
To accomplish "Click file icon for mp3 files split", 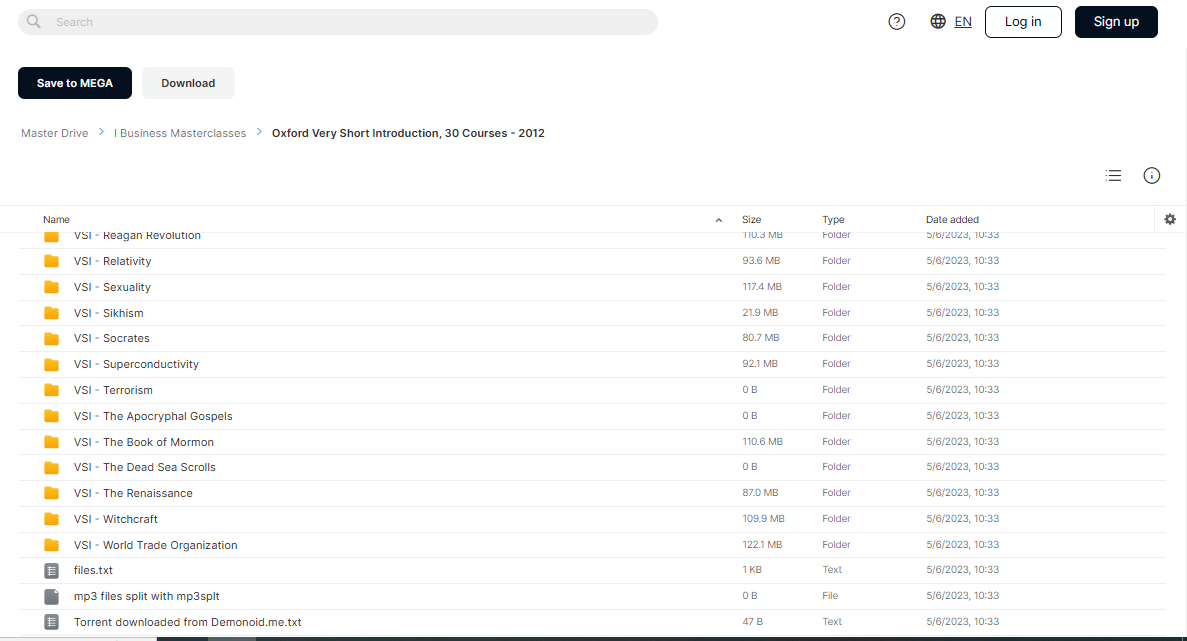I will 51,596.
